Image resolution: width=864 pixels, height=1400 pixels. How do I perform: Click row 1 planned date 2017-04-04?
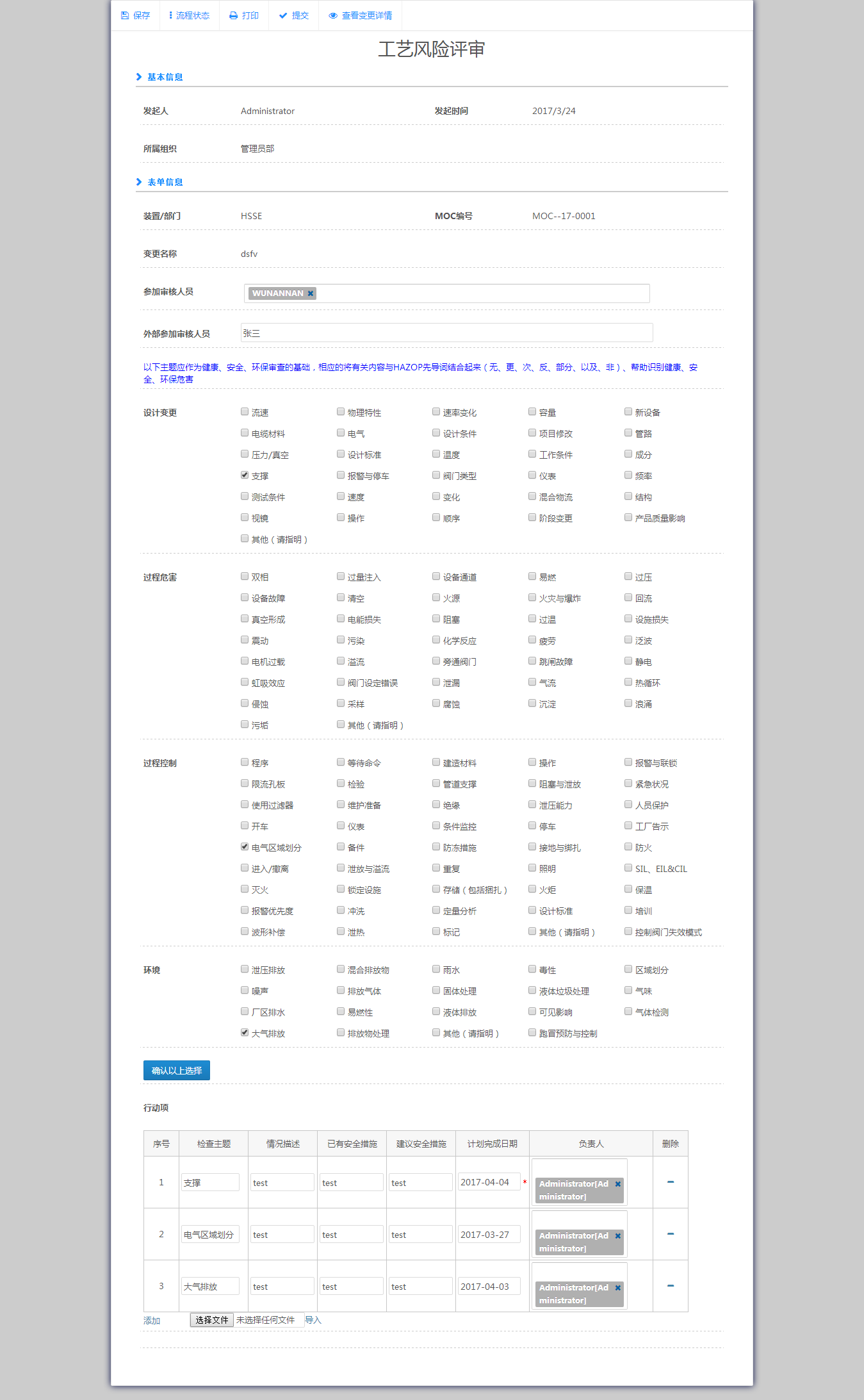(489, 1182)
